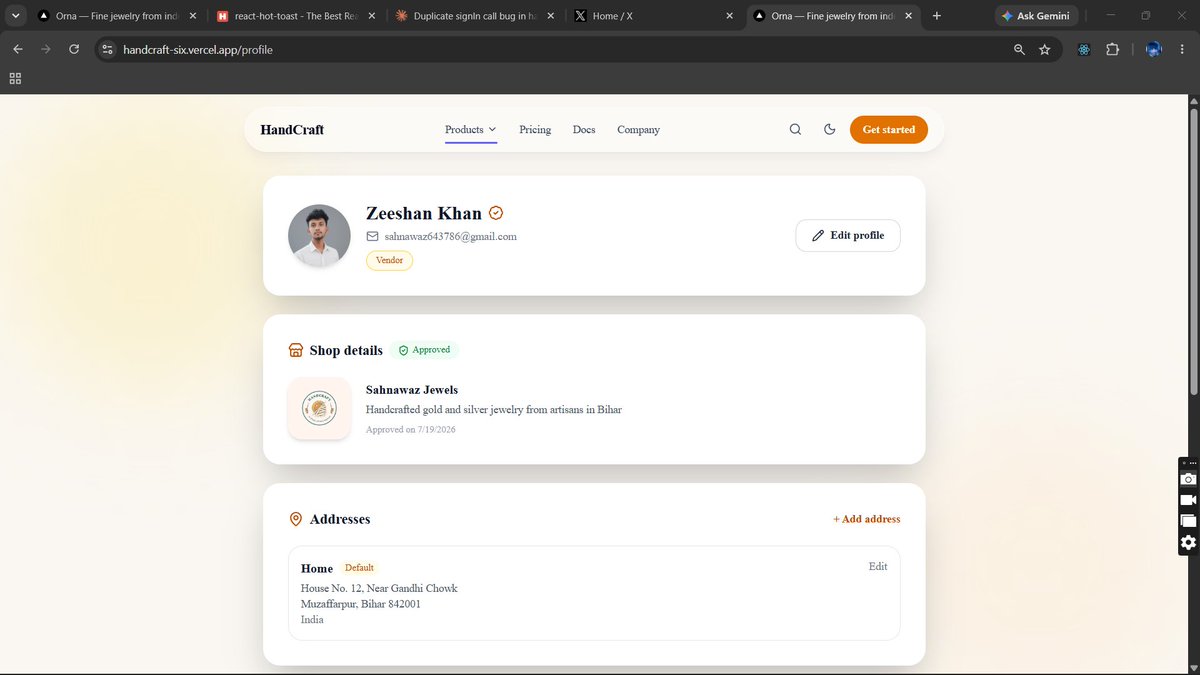Click the Approved status badge
Screen dimensions: 1200x675
425,350
